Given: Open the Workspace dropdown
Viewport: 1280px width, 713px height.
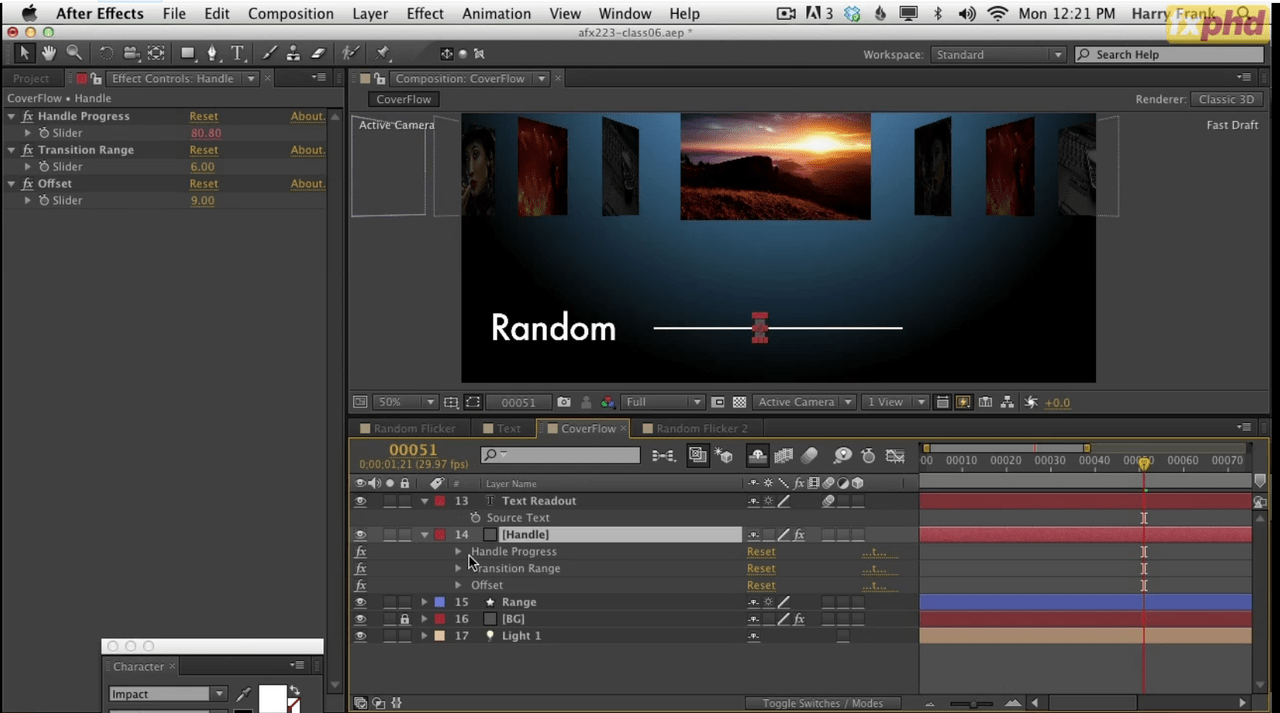Looking at the screenshot, I should (x=997, y=55).
